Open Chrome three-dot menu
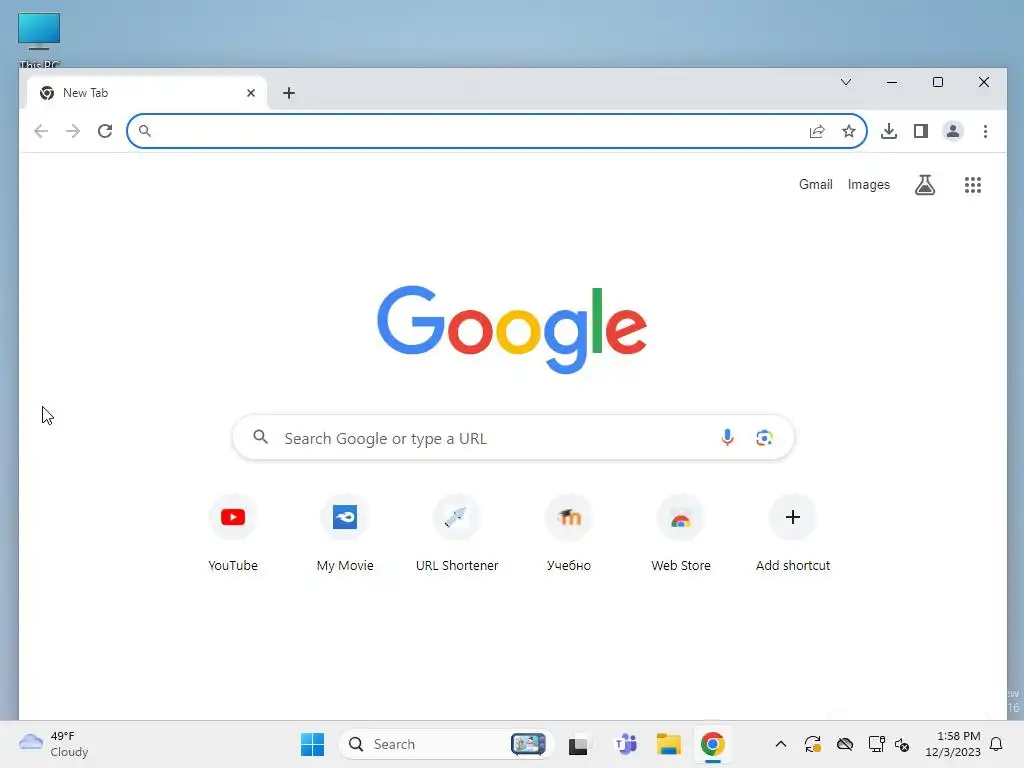The image size is (1024, 768). [985, 131]
